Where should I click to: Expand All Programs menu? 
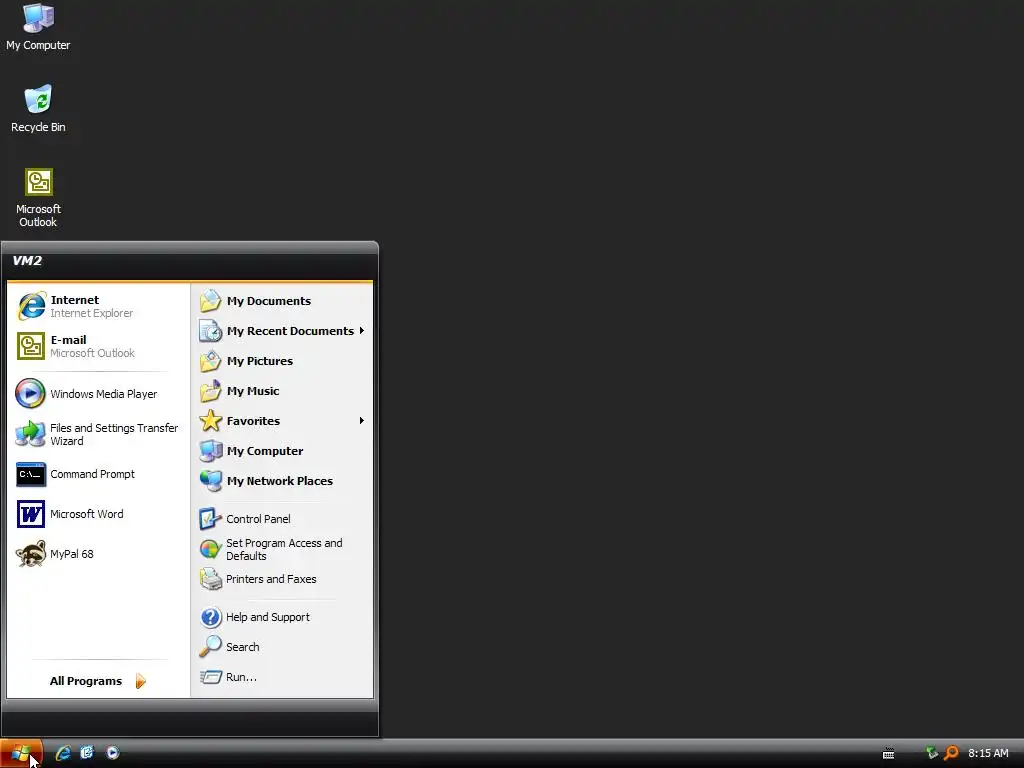coord(98,681)
